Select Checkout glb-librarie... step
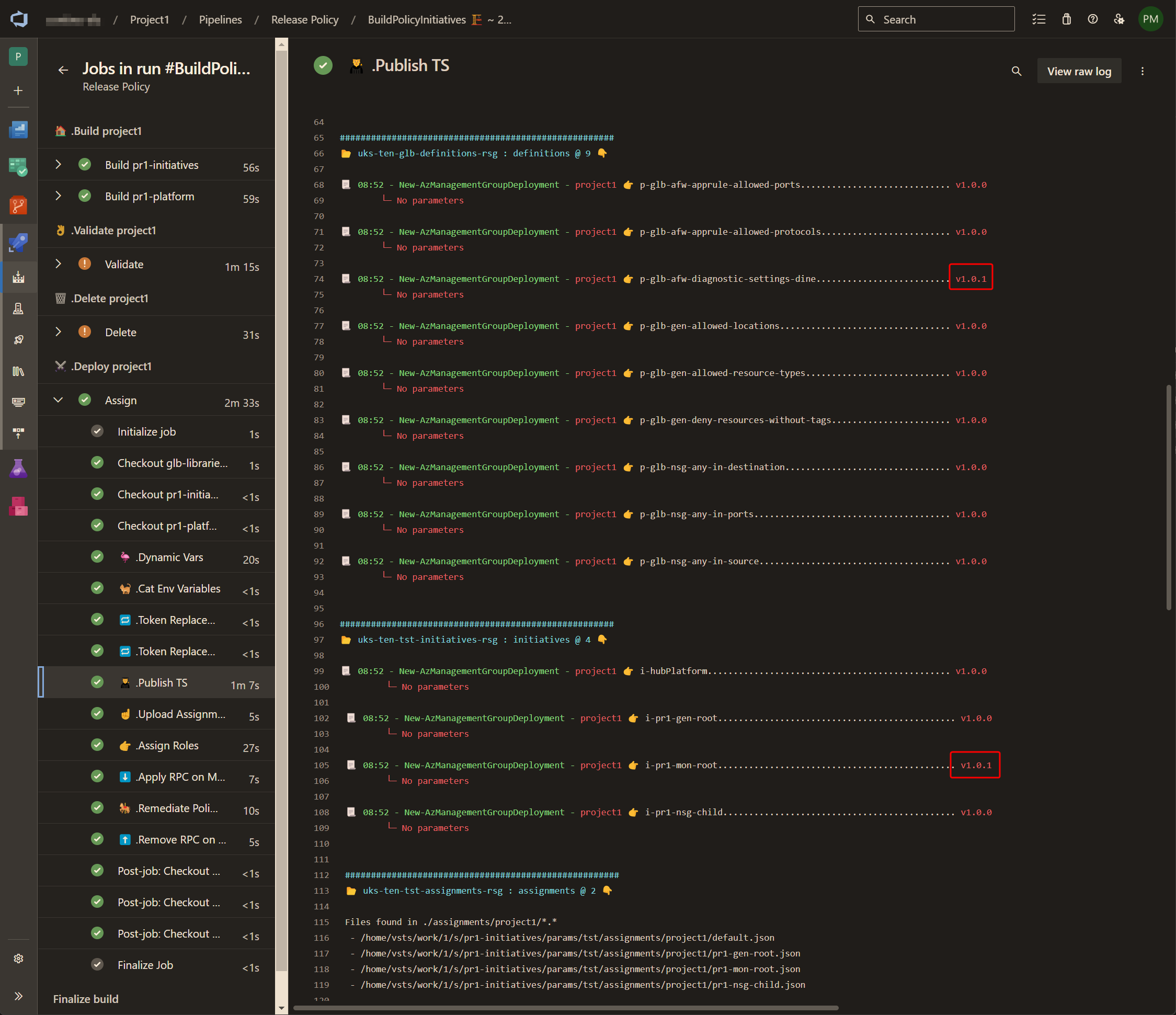 (x=157, y=463)
